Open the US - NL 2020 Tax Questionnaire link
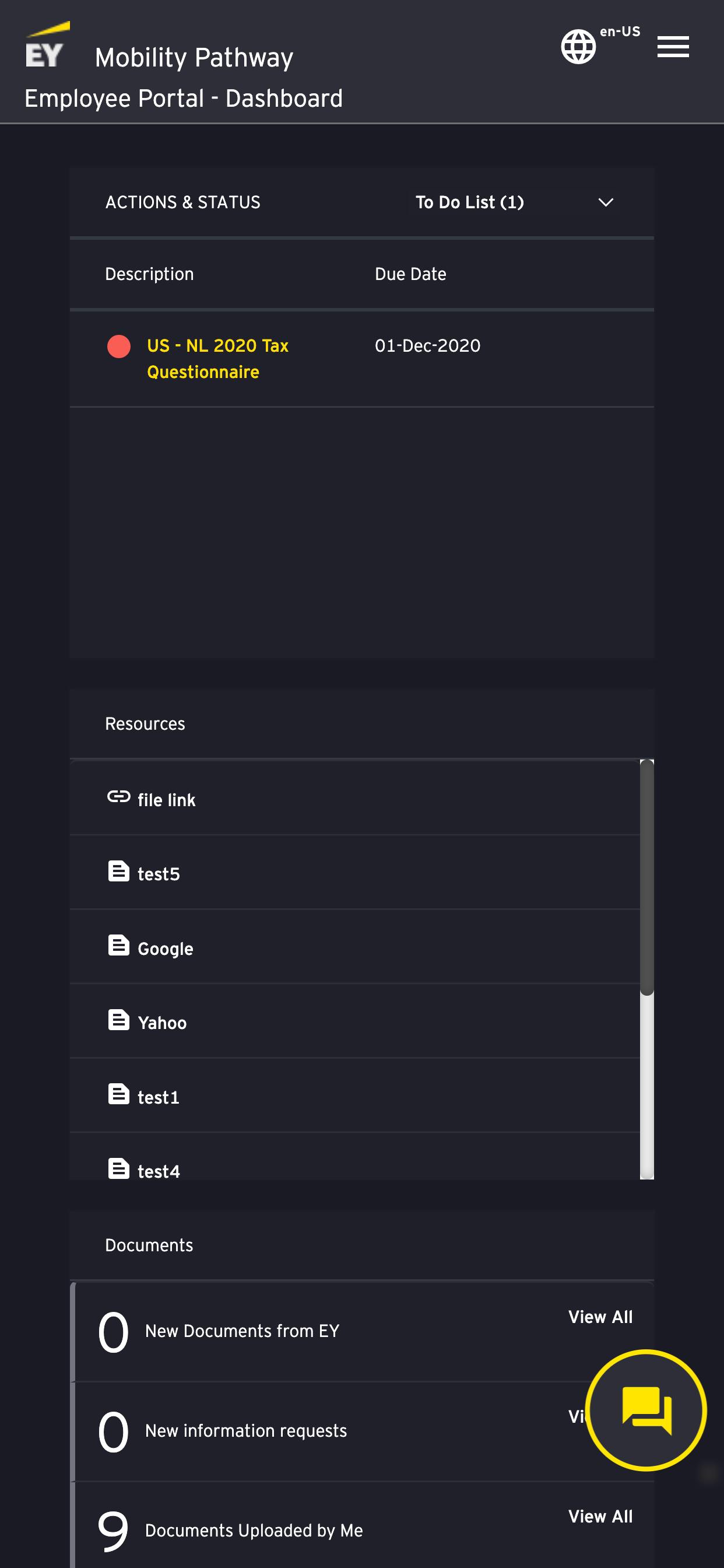The height and width of the screenshot is (1568, 724). [x=218, y=359]
